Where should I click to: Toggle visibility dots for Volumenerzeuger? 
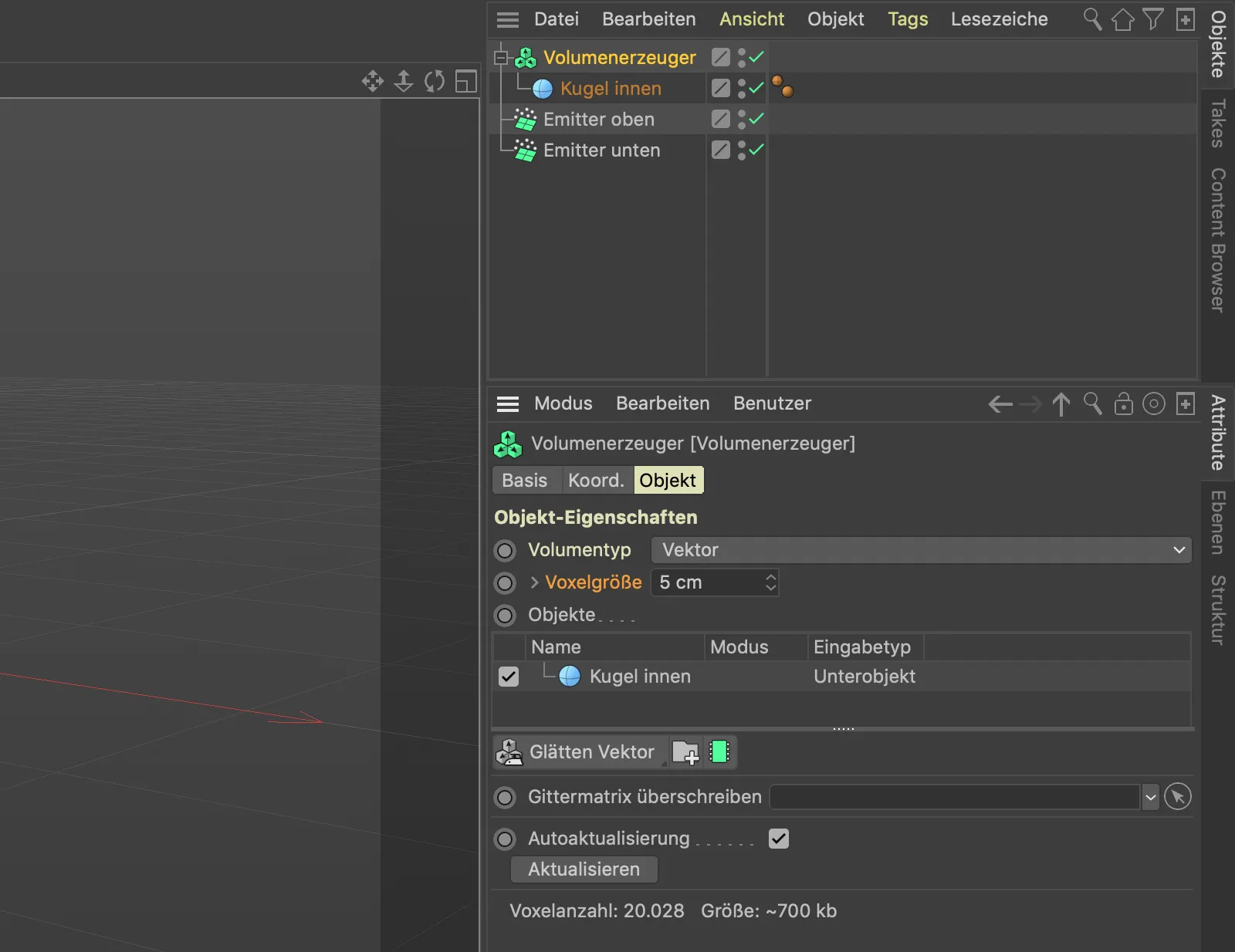(x=741, y=58)
